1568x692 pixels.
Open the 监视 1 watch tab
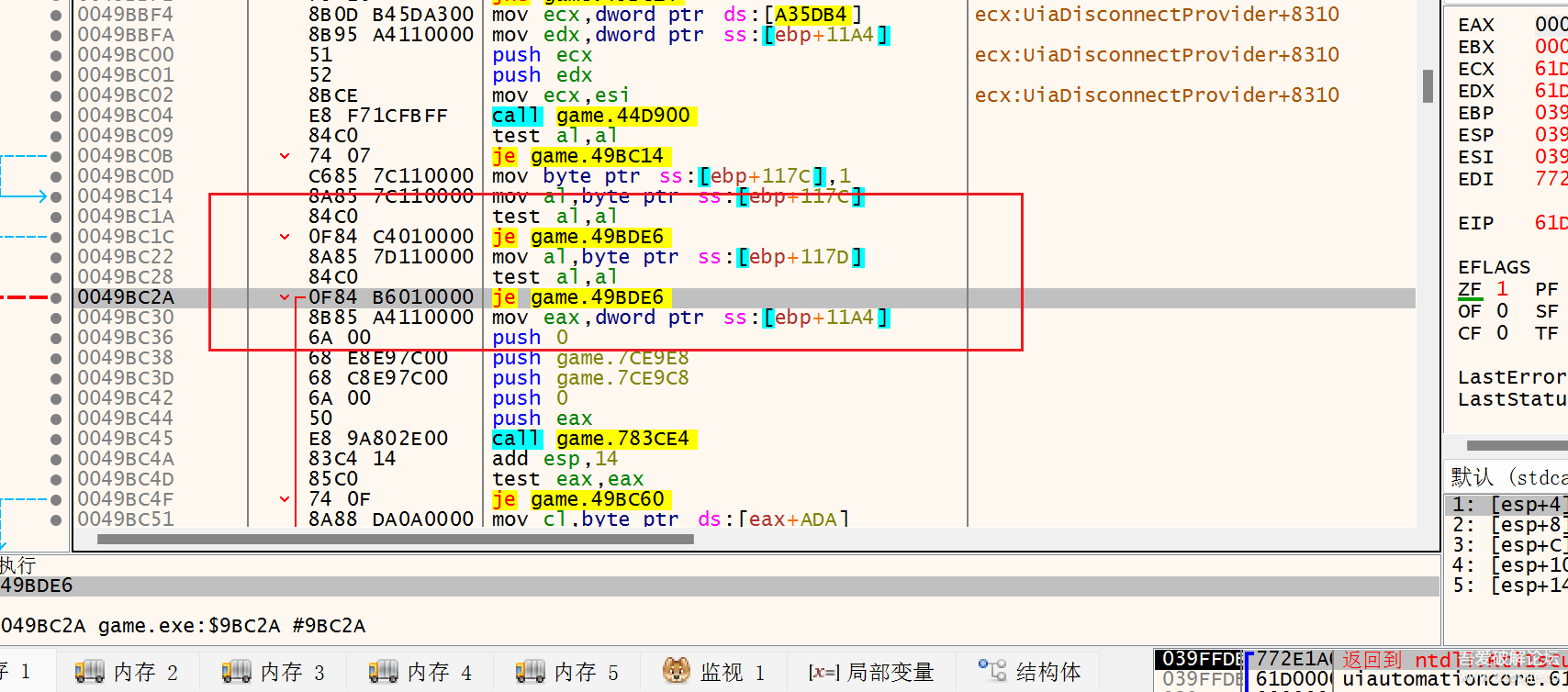[x=714, y=672]
